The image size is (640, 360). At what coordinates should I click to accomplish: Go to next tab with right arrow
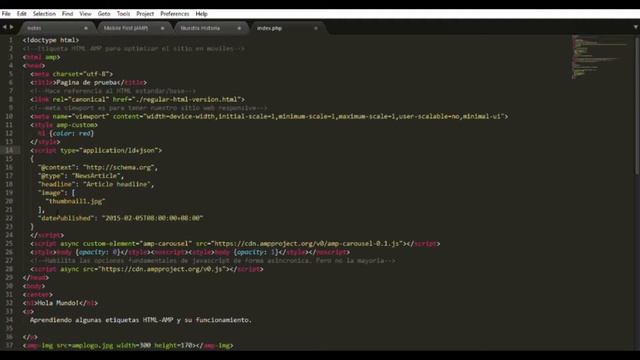pos(11,27)
